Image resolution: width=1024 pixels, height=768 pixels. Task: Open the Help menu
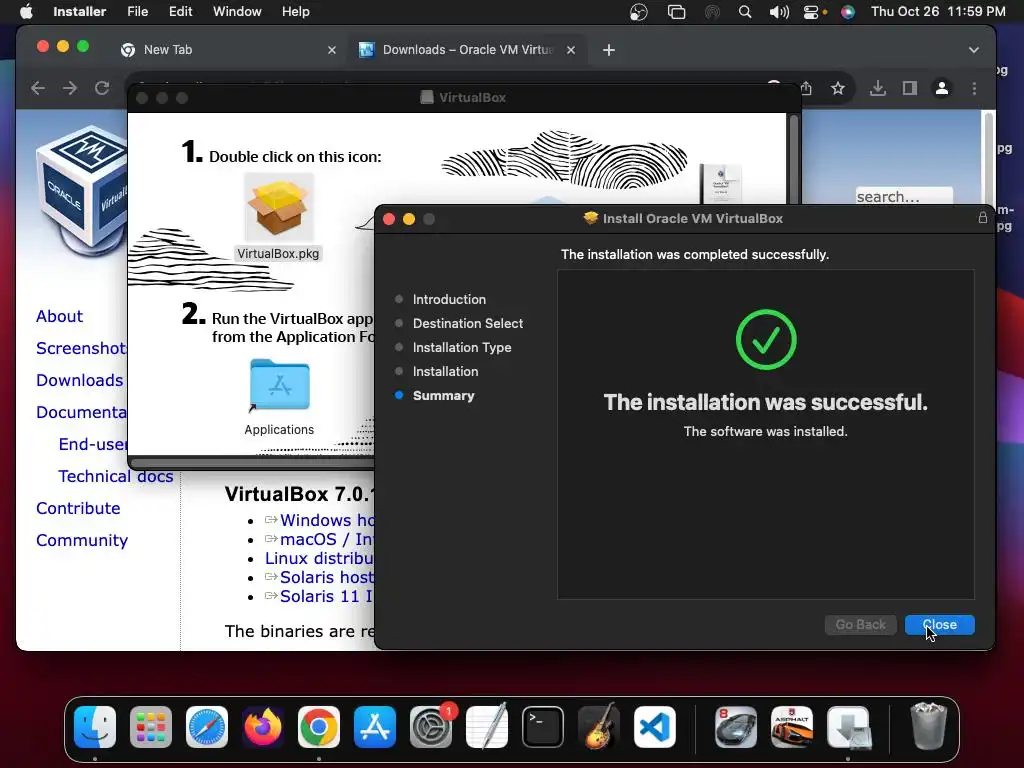(295, 12)
